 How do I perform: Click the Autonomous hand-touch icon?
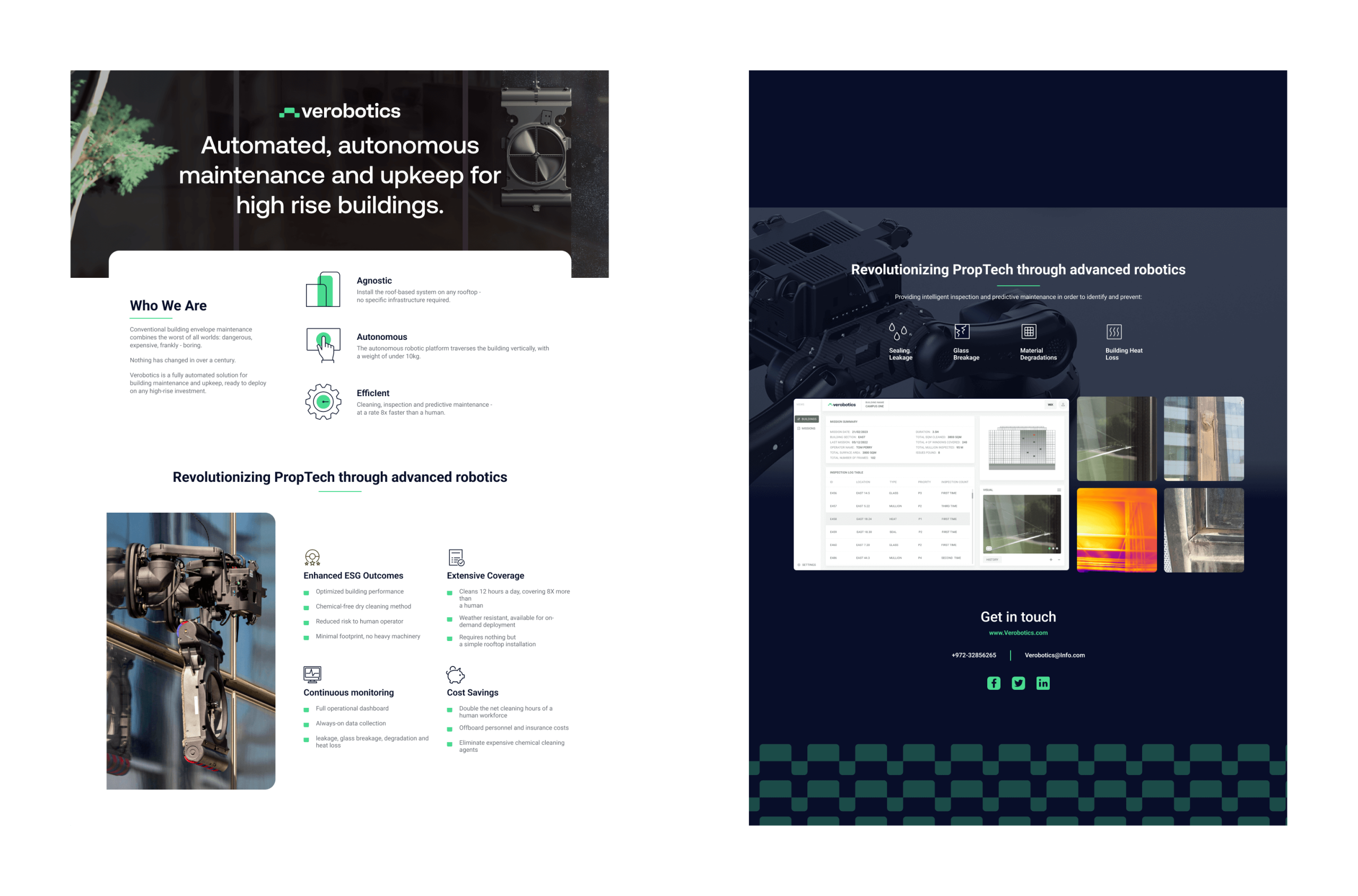[324, 345]
